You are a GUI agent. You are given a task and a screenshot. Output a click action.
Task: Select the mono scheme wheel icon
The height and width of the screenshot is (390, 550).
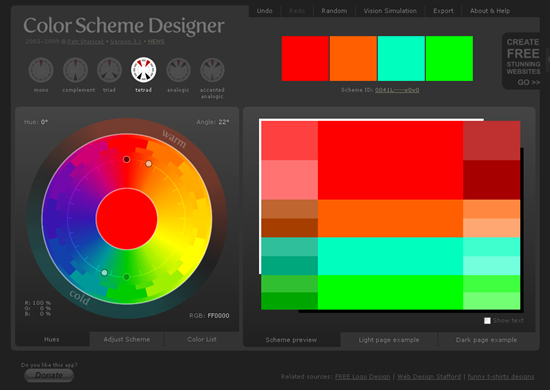coord(41,70)
